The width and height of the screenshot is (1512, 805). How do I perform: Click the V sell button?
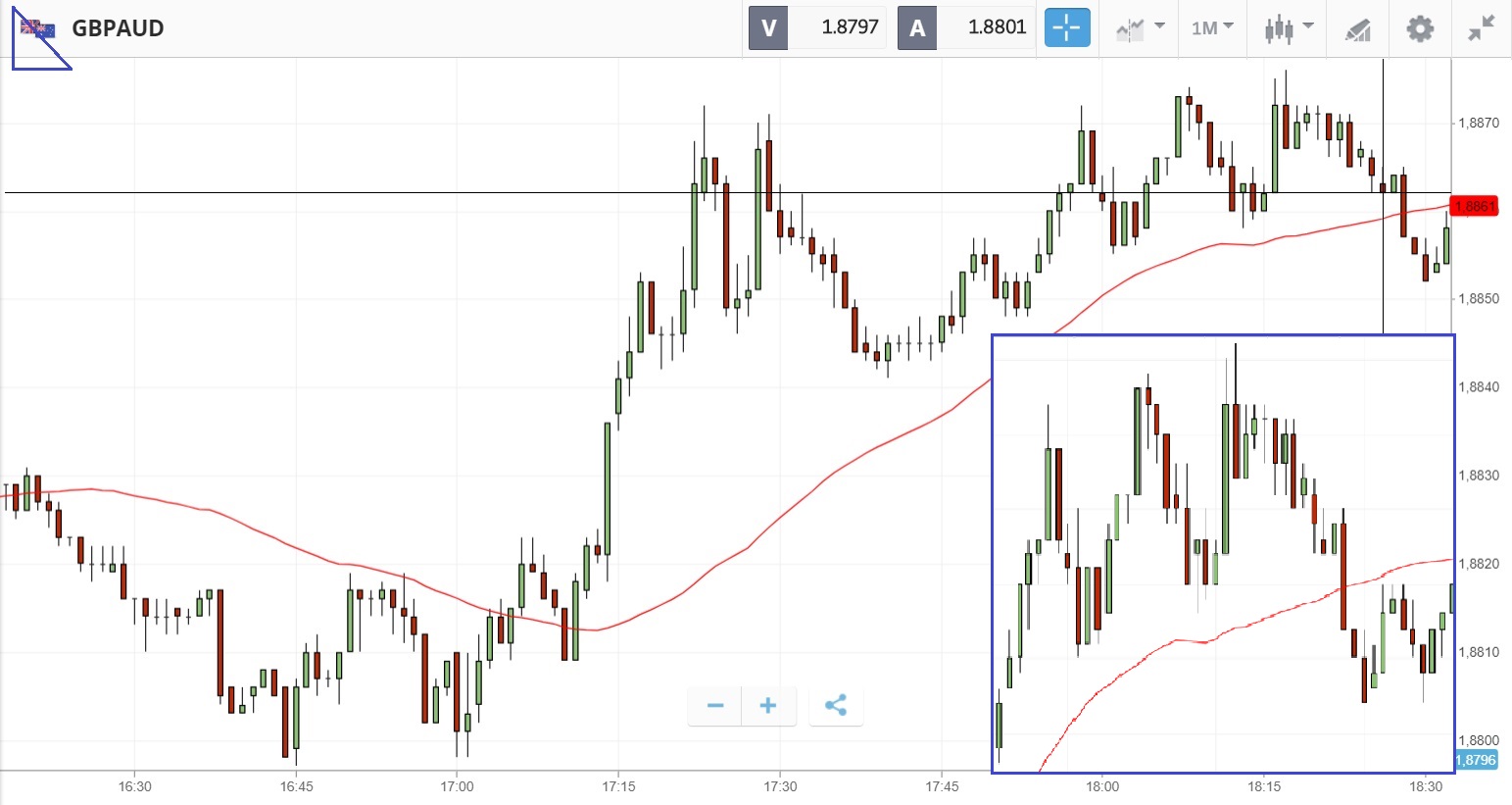(x=768, y=27)
